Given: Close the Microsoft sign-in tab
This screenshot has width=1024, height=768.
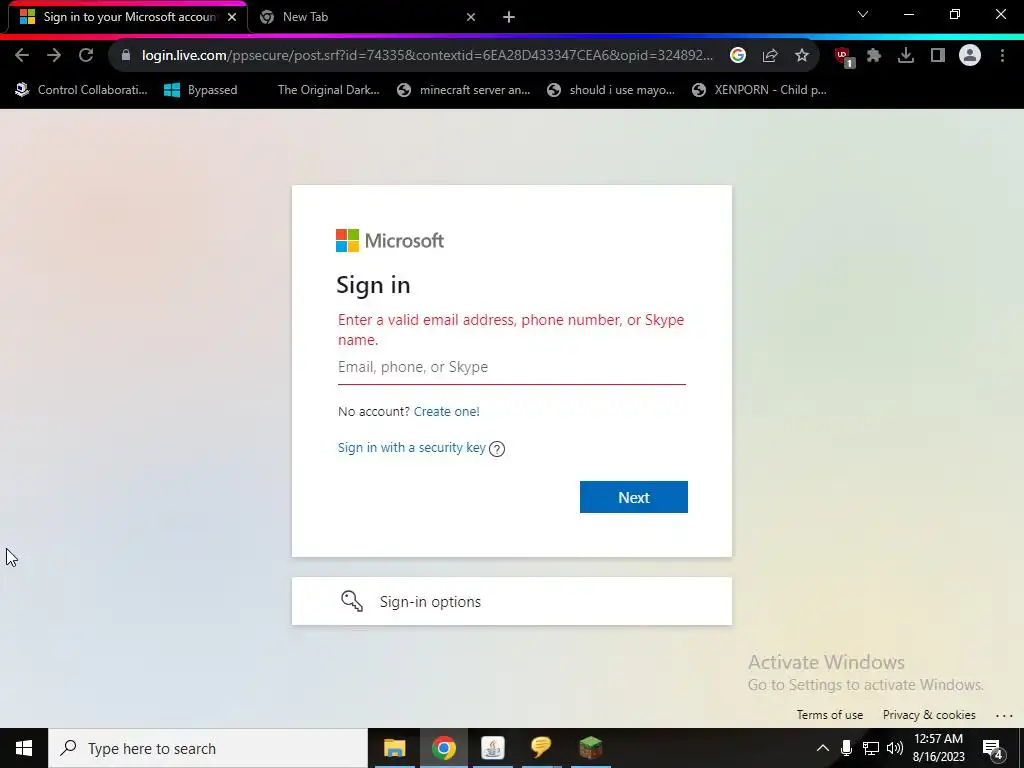Looking at the screenshot, I should [232, 17].
